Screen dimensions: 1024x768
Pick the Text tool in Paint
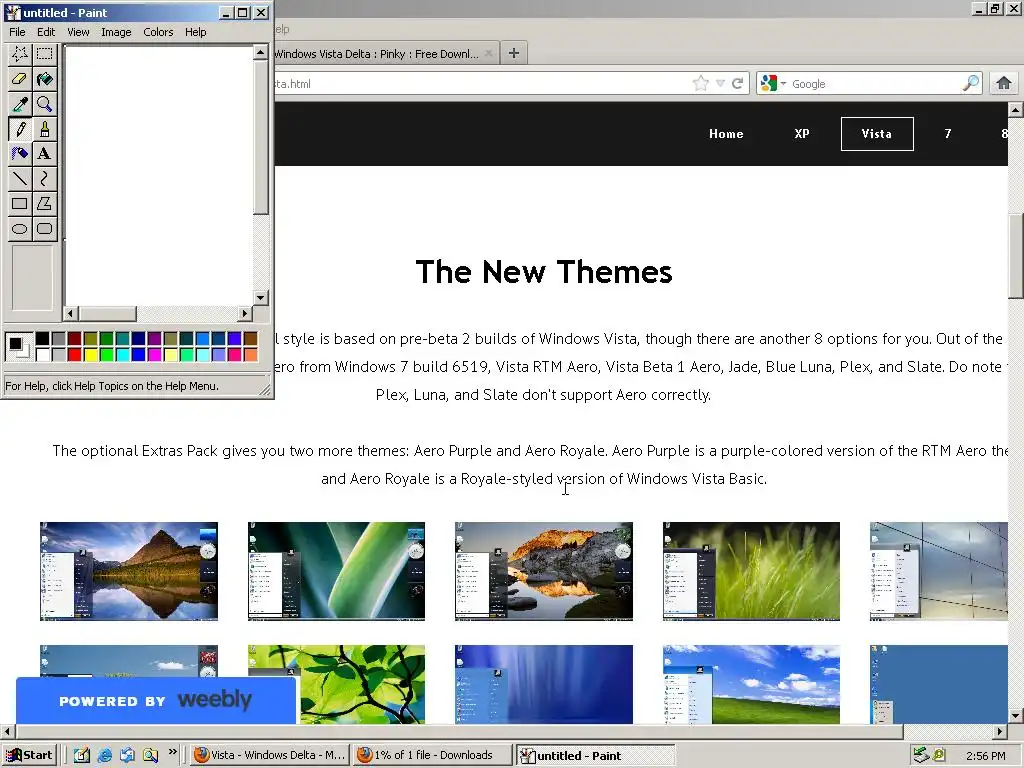pos(44,153)
